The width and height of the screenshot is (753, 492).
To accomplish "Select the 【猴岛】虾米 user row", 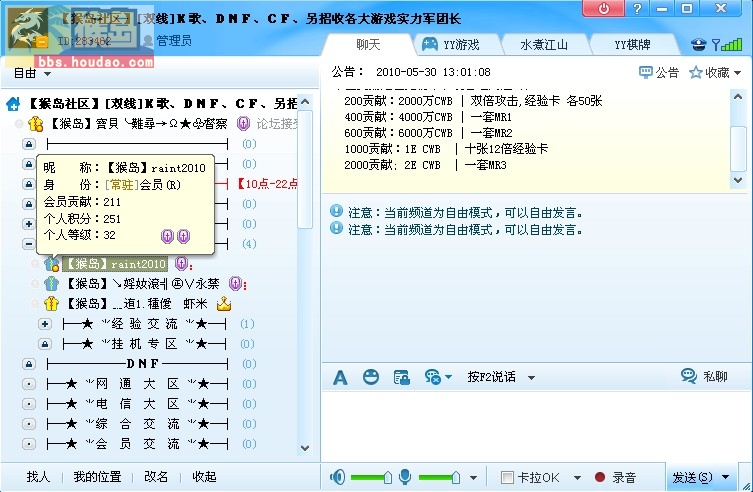I will click(x=136, y=303).
